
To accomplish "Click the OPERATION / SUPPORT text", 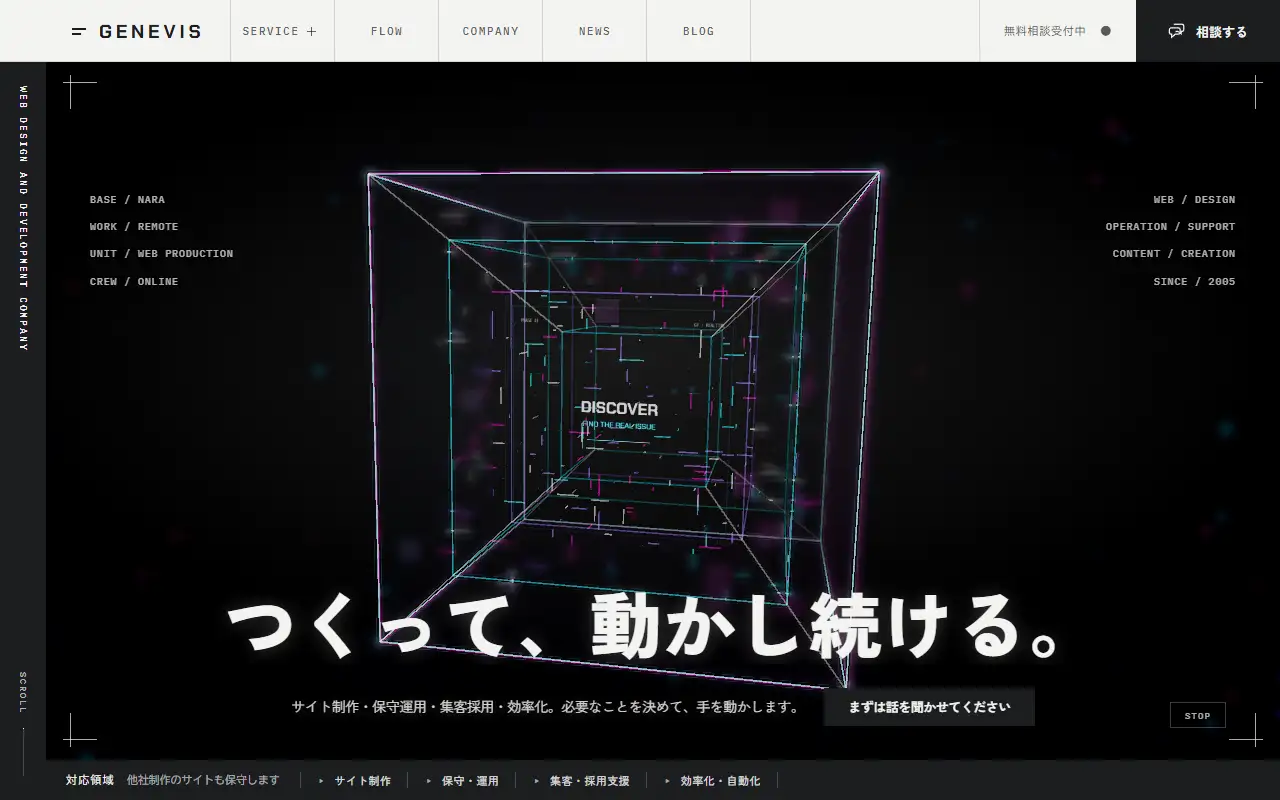I will 1170,227.
